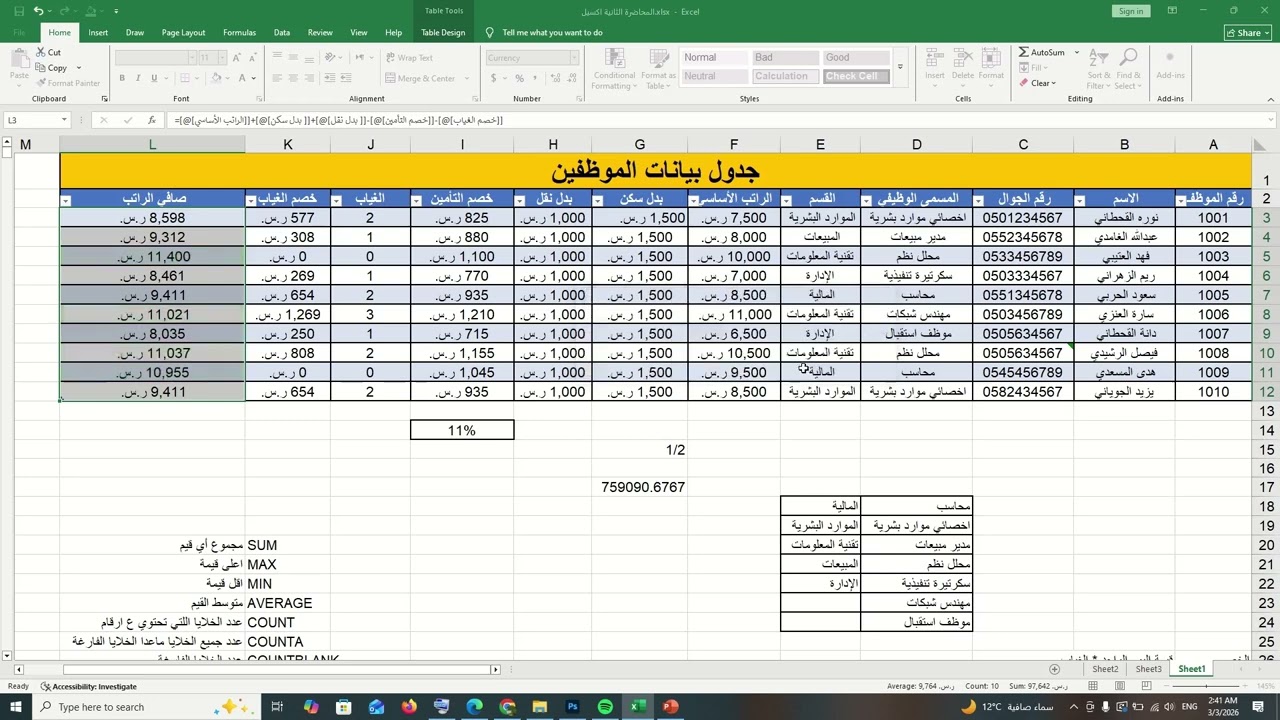Open Firefox from the taskbar

click(x=408, y=707)
